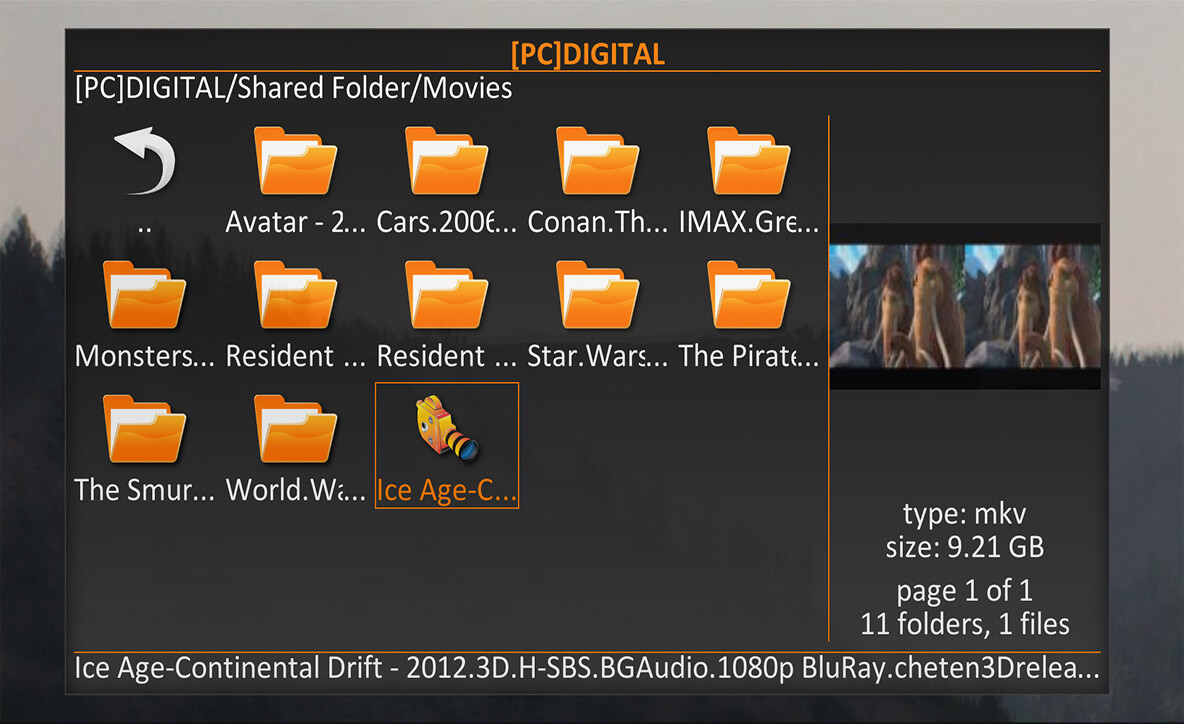Click the 'World.Wa...' label
Viewport: 1184px width, 724px height.
click(x=295, y=490)
